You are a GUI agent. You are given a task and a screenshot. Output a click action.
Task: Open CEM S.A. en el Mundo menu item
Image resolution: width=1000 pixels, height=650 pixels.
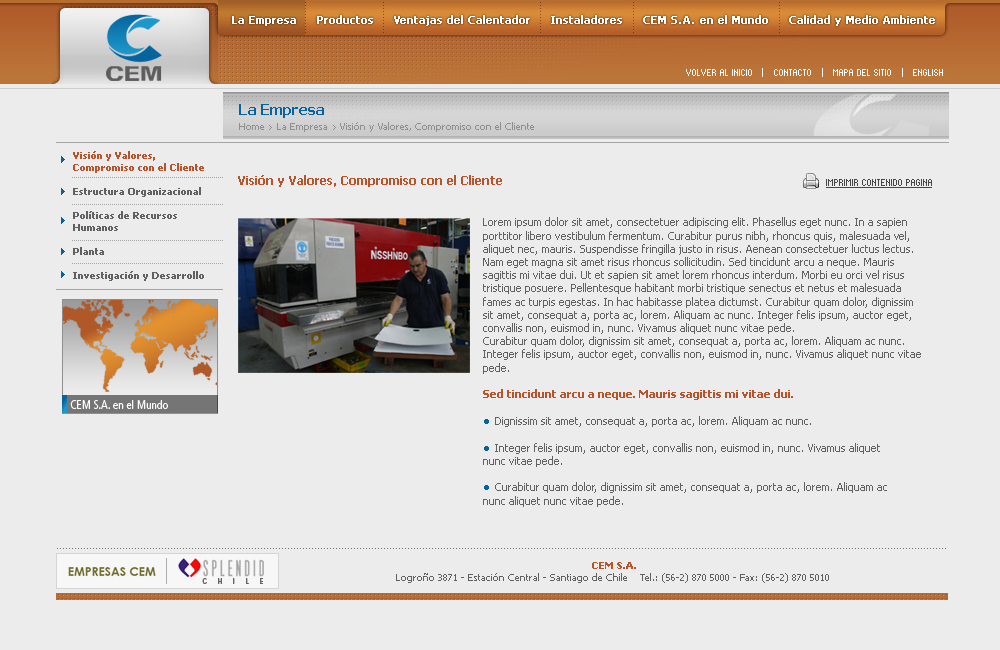click(705, 20)
